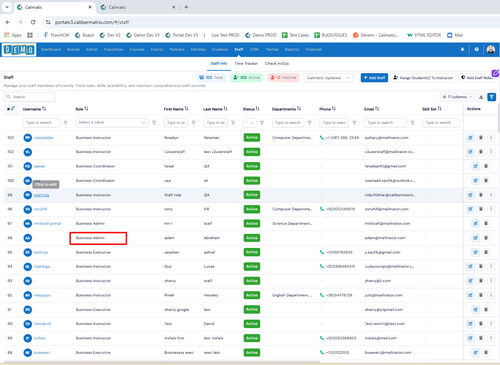500x365 pixels.
Task: Click the Username column filter funnel icon
Action: point(65,123)
